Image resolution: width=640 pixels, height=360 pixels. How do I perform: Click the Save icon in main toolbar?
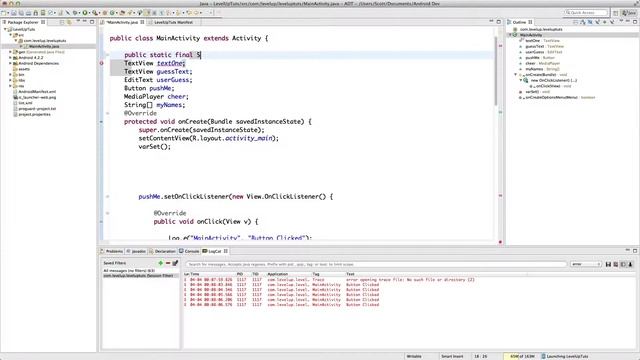[14, 13]
